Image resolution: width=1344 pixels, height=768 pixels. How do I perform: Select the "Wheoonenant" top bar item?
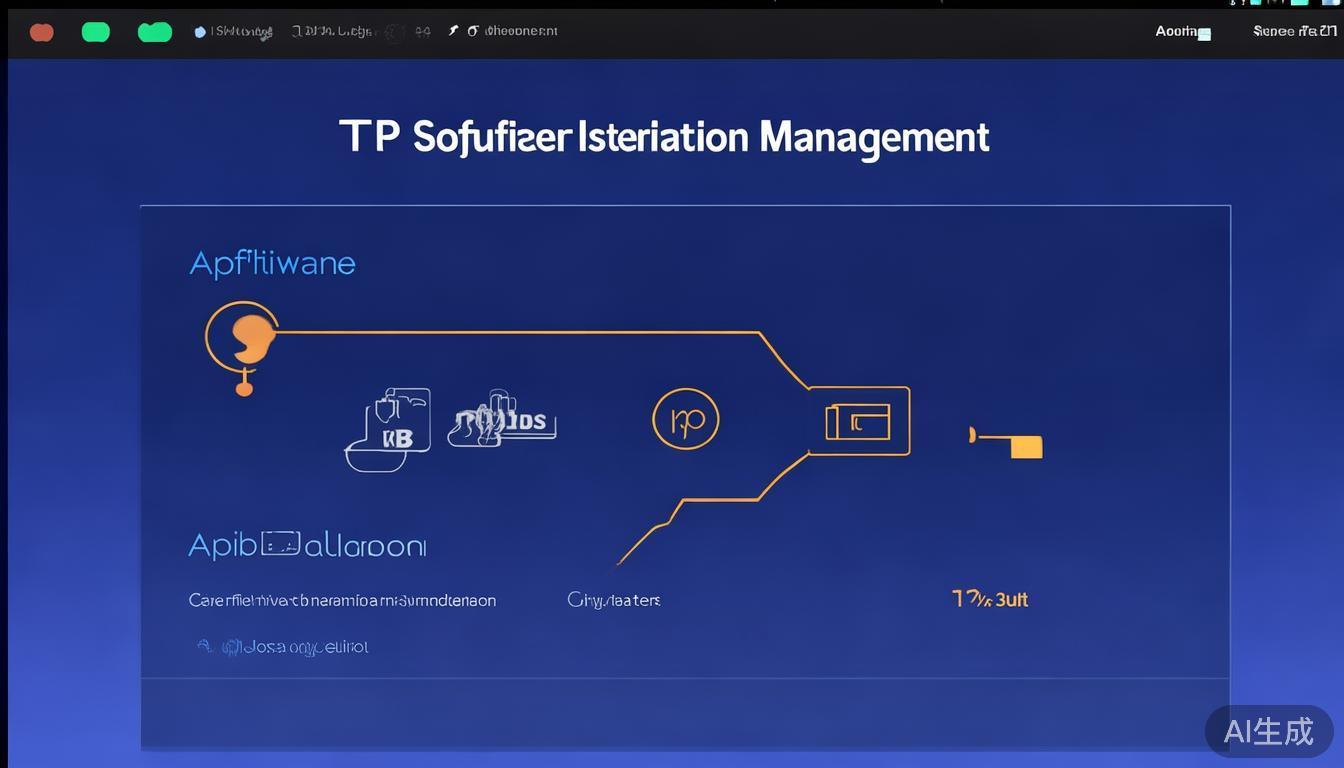(x=520, y=32)
